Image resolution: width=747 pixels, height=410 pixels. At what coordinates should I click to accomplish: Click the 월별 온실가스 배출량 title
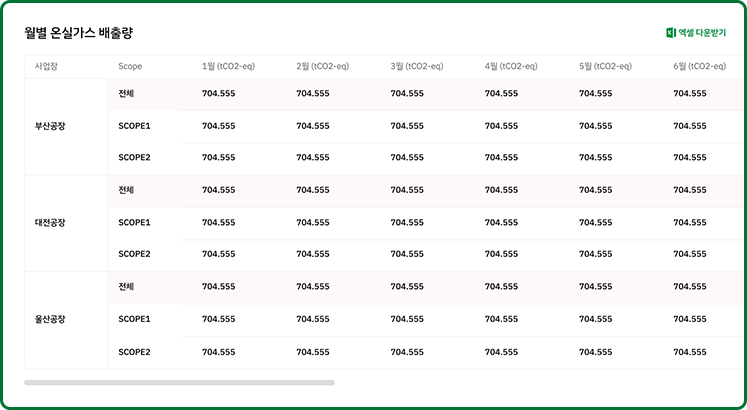(79, 33)
